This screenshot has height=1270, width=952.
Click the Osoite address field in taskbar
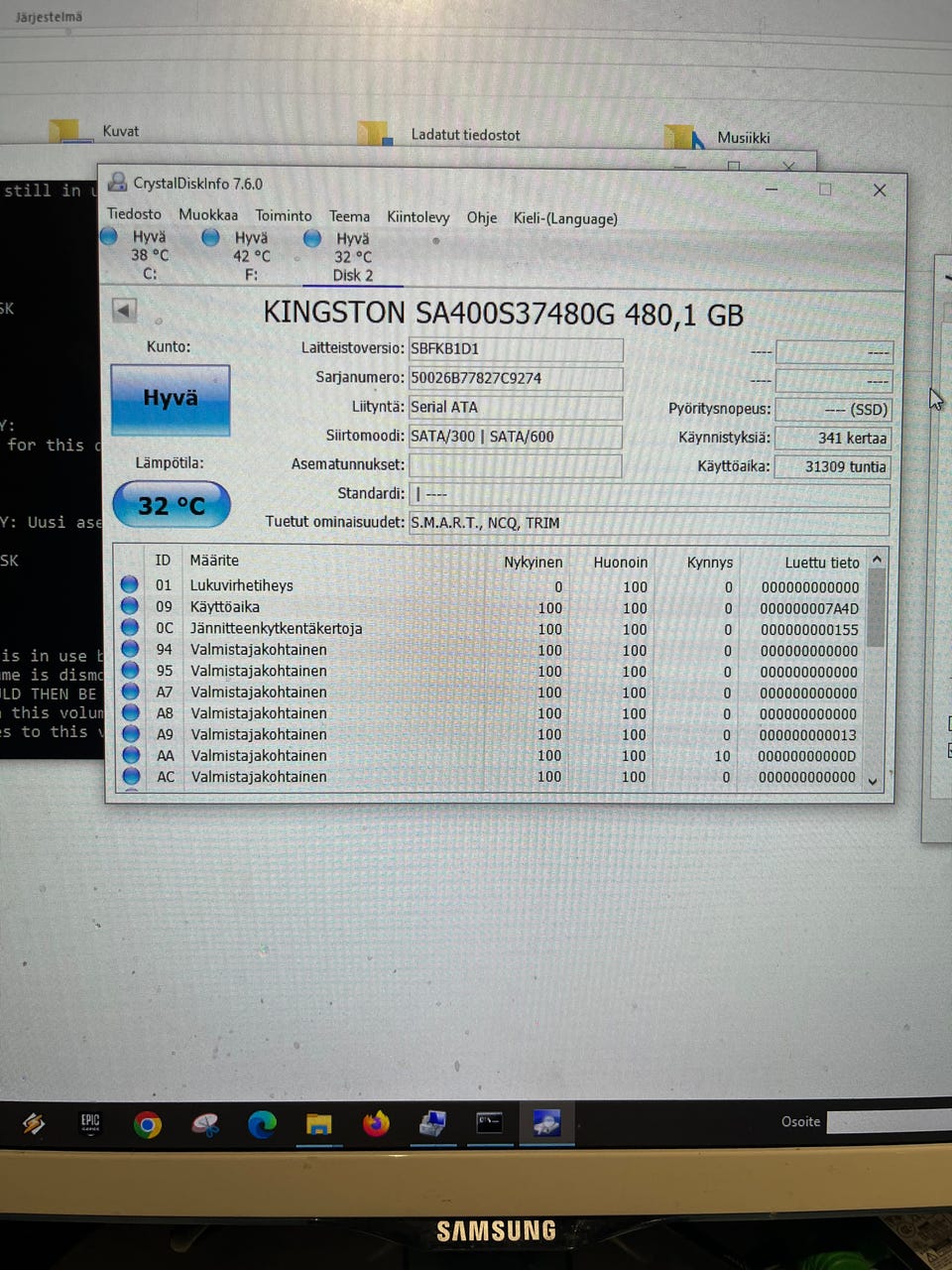[x=889, y=1121]
